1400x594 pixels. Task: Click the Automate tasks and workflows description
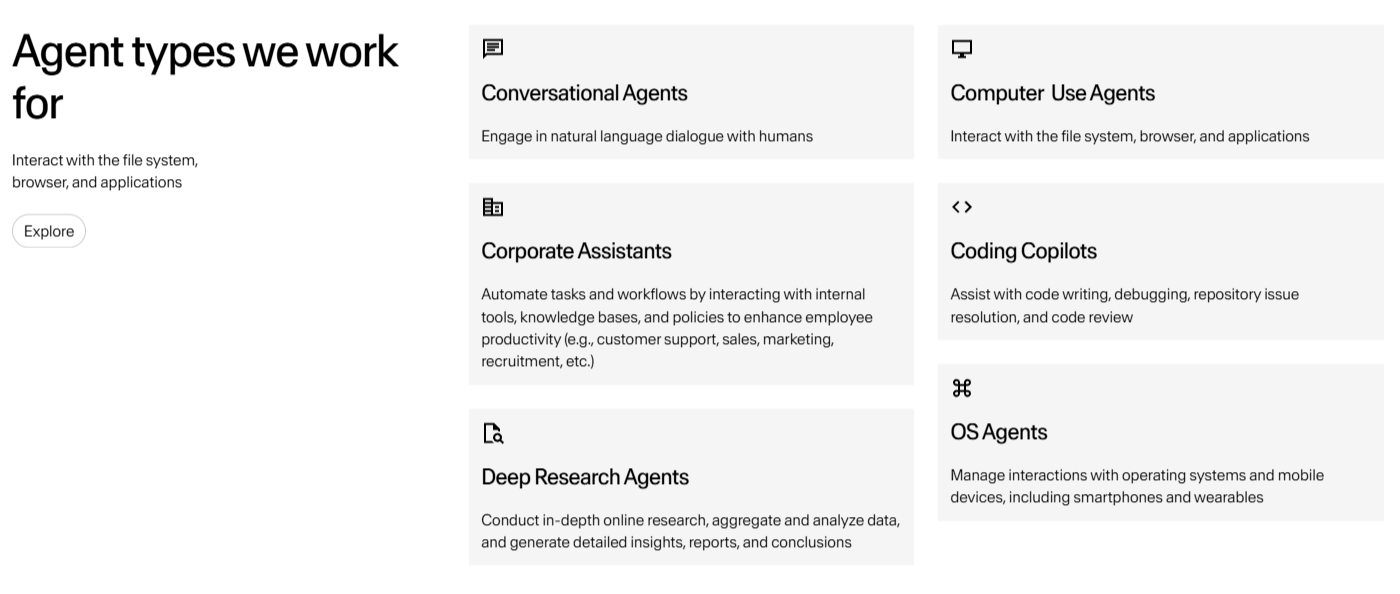click(x=677, y=328)
